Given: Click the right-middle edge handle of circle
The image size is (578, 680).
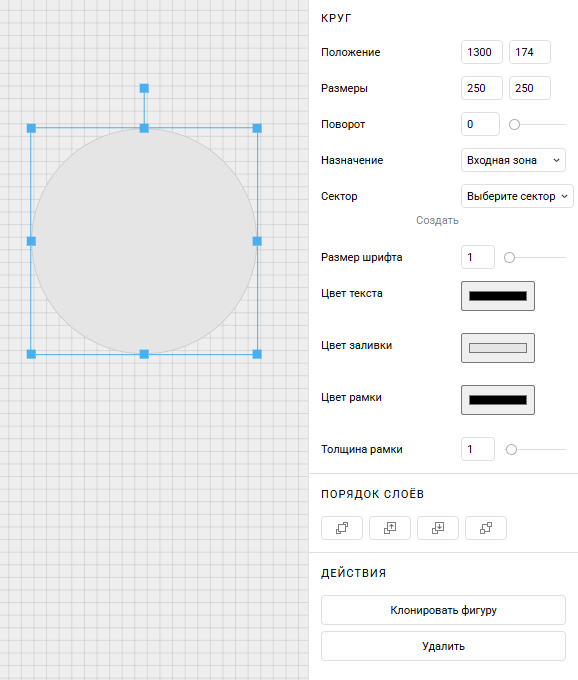Looking at the screenshot, I should pos(257,241).
